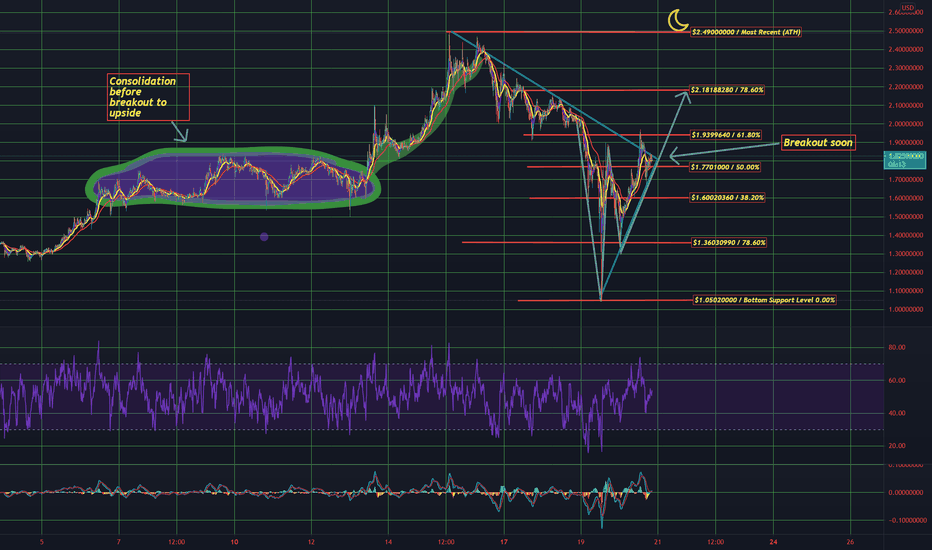Click the 12:00 label between dates 21 and 24
Image resolution: width=932 pixels, height=550 pixels.
pyautogui.click(x=716, y=542)
